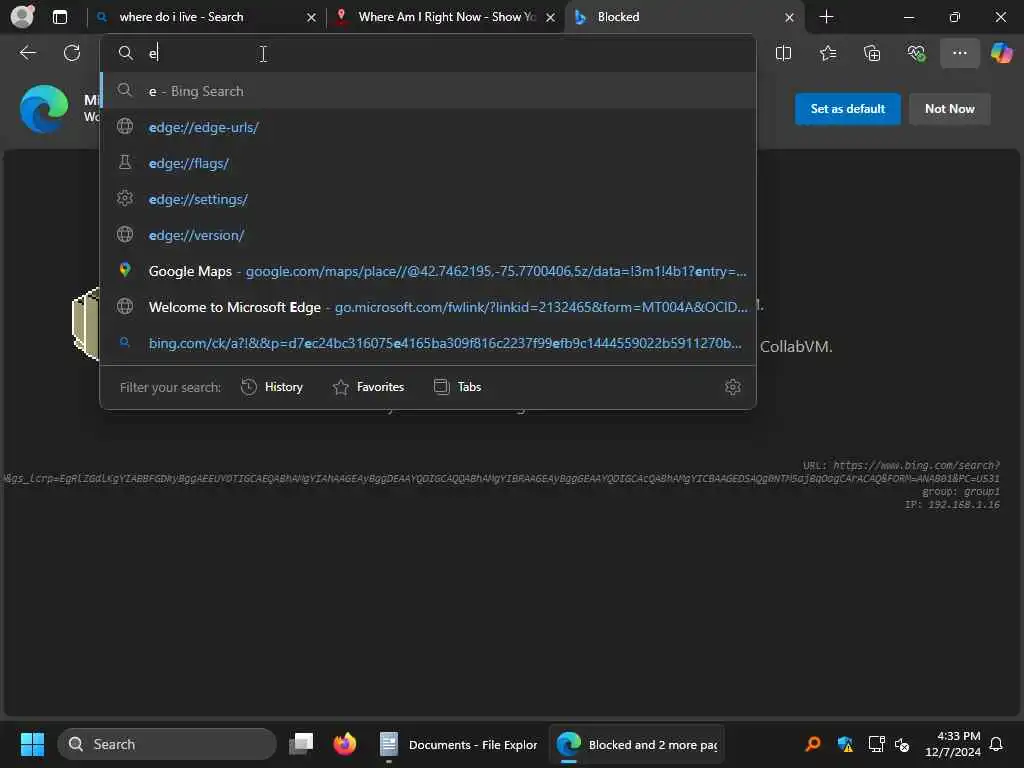Open network status tray icon
Screen dimensions: 1024x768
pos(876,744)
